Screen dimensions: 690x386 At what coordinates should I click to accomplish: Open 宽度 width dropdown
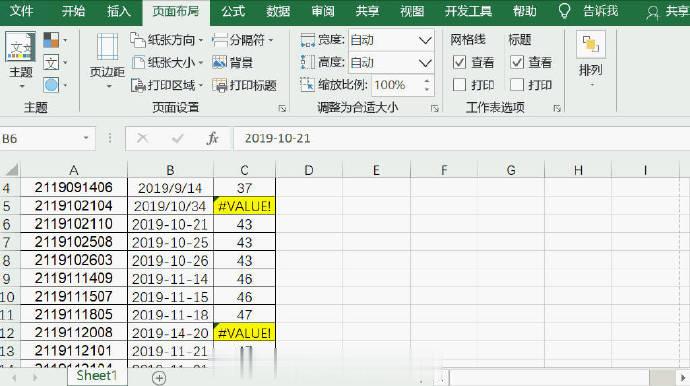click(425, 40)
